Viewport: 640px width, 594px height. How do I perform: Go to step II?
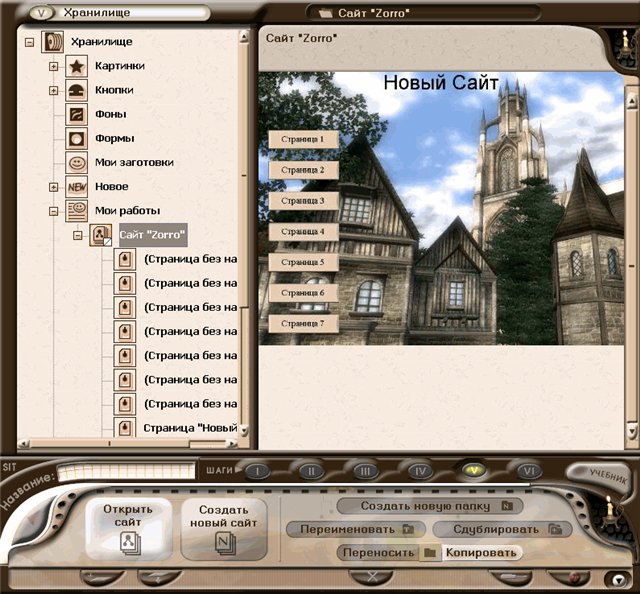[x=311, y=472]
